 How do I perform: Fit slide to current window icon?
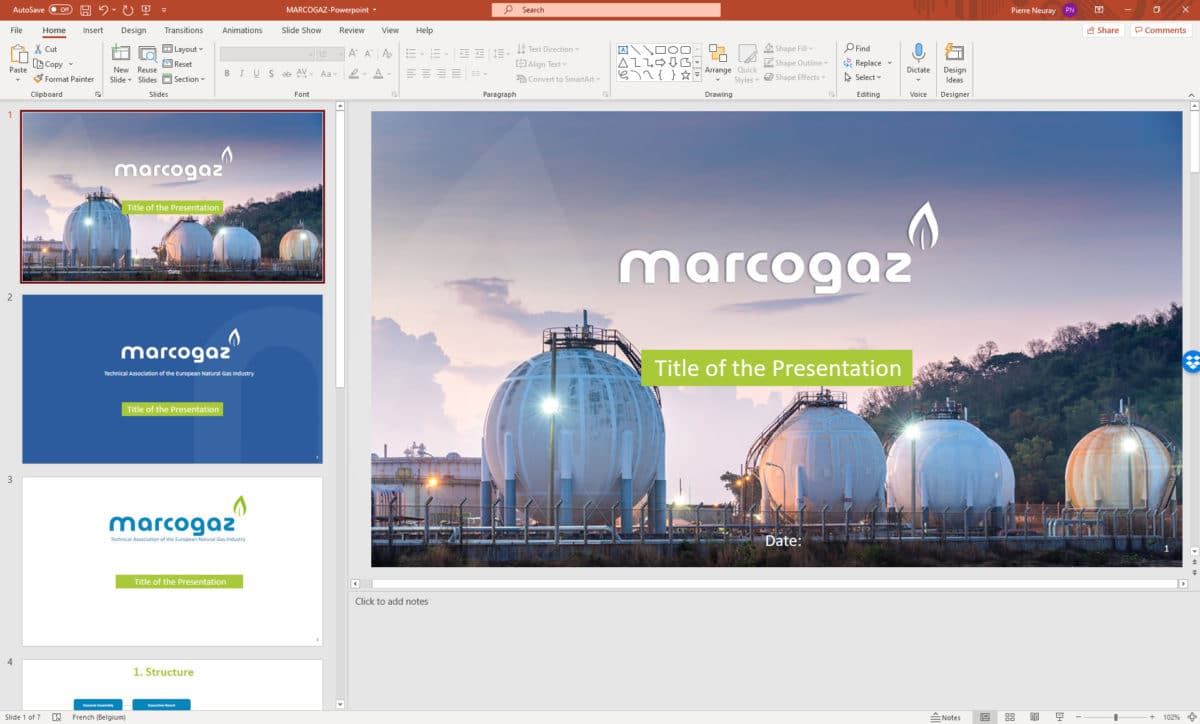[x=1192, y=717]
